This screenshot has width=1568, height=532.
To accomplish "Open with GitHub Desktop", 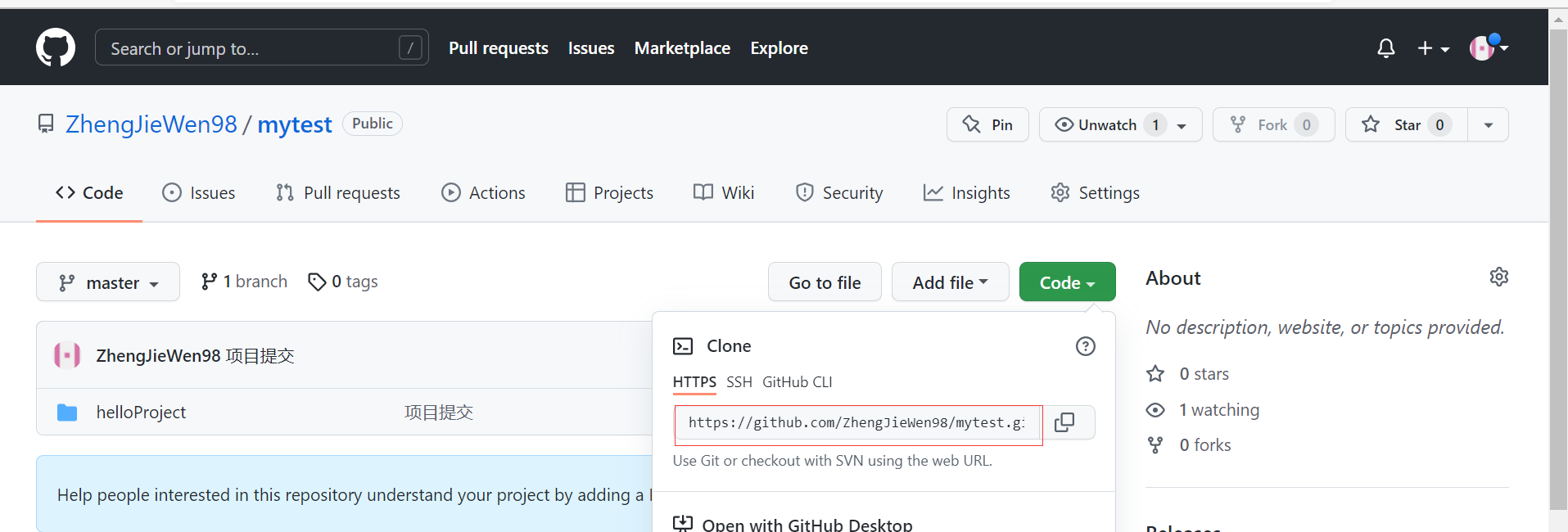I will click(793, 524).
